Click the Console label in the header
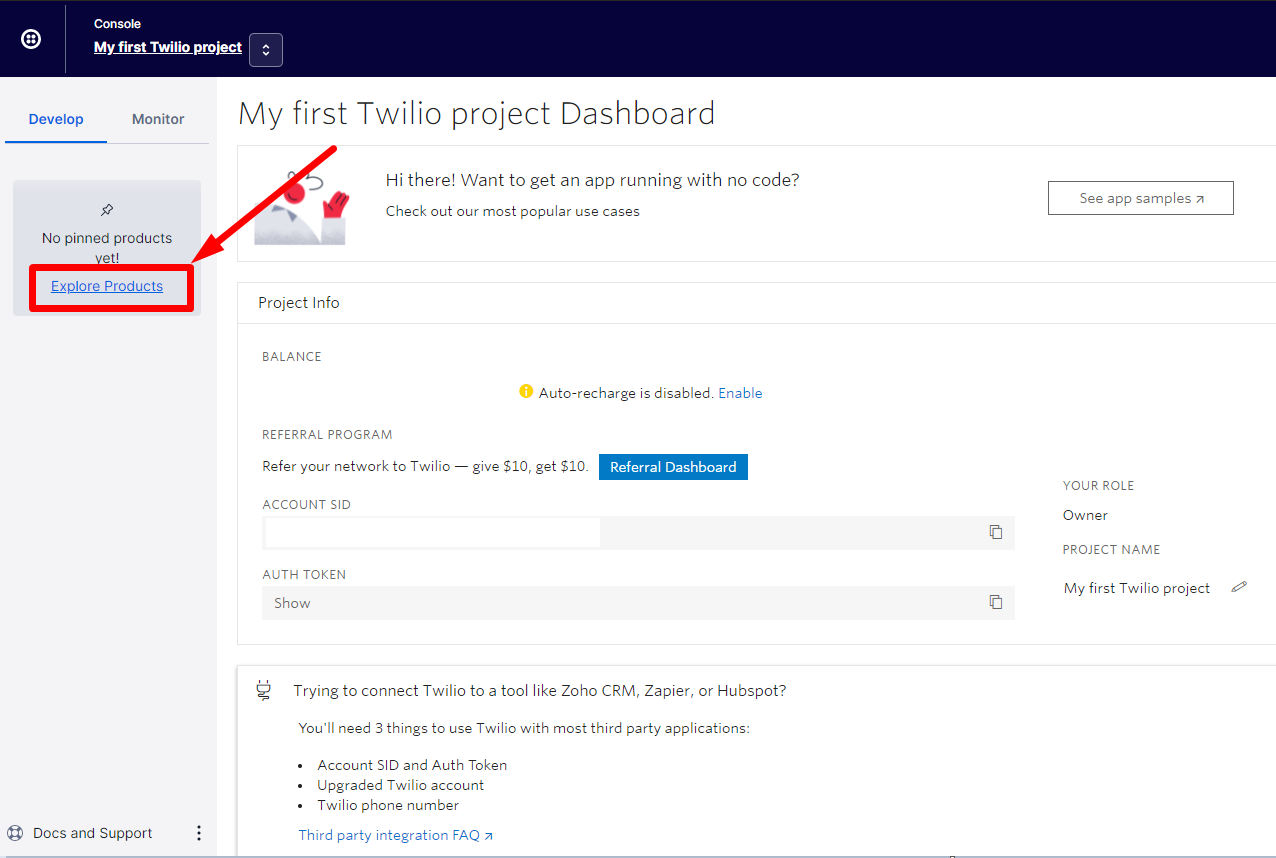This screenshot has height=858, width=1276. pyautogui.click(x=117, y=24)
